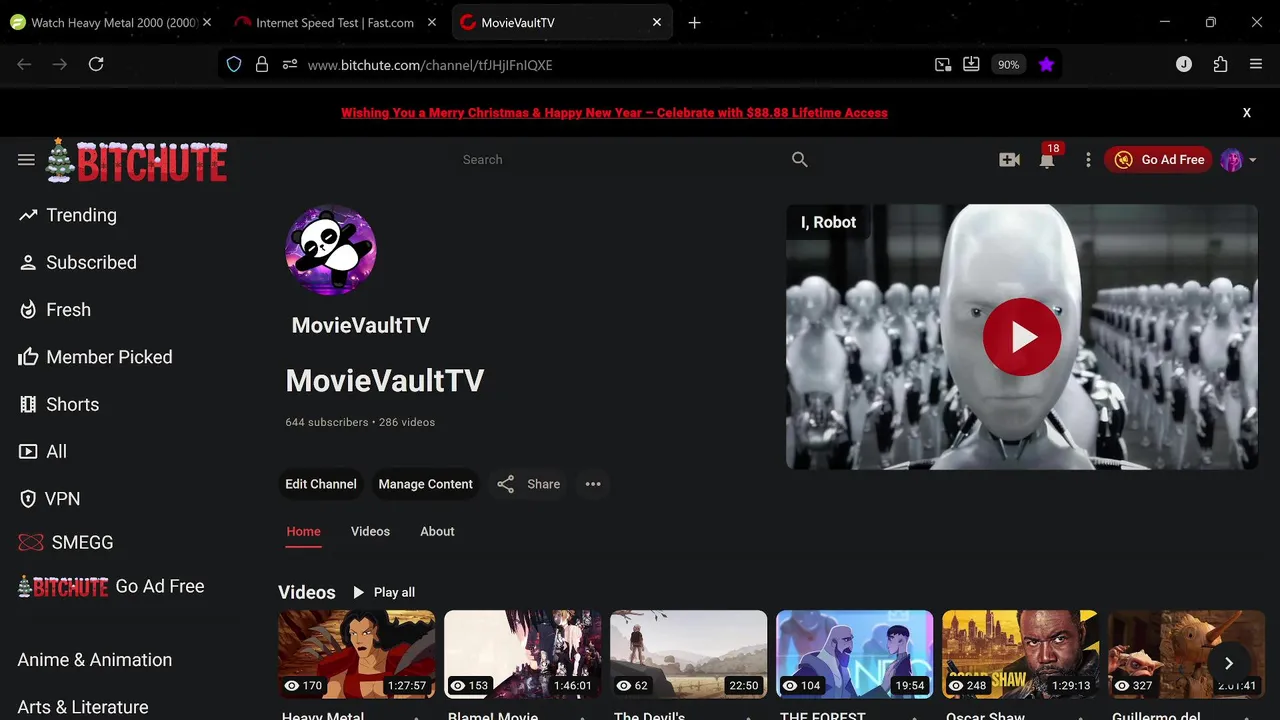Screen dimensions: 1280x720
Task: Click the videos carousel next arrow
Action: coord(1229,663)
